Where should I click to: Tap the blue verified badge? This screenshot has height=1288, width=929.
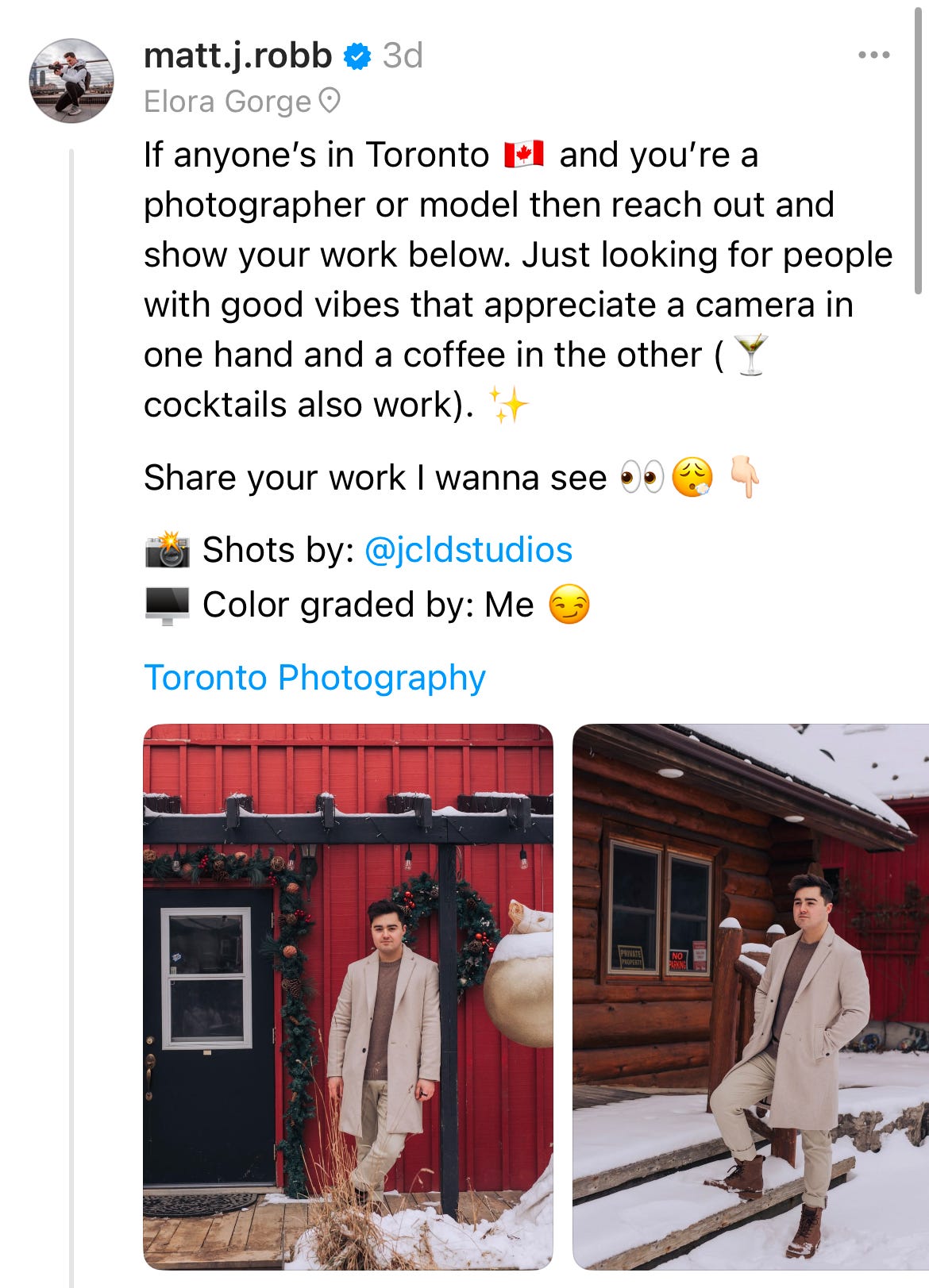pyautogui.click(x=357, y=56)
